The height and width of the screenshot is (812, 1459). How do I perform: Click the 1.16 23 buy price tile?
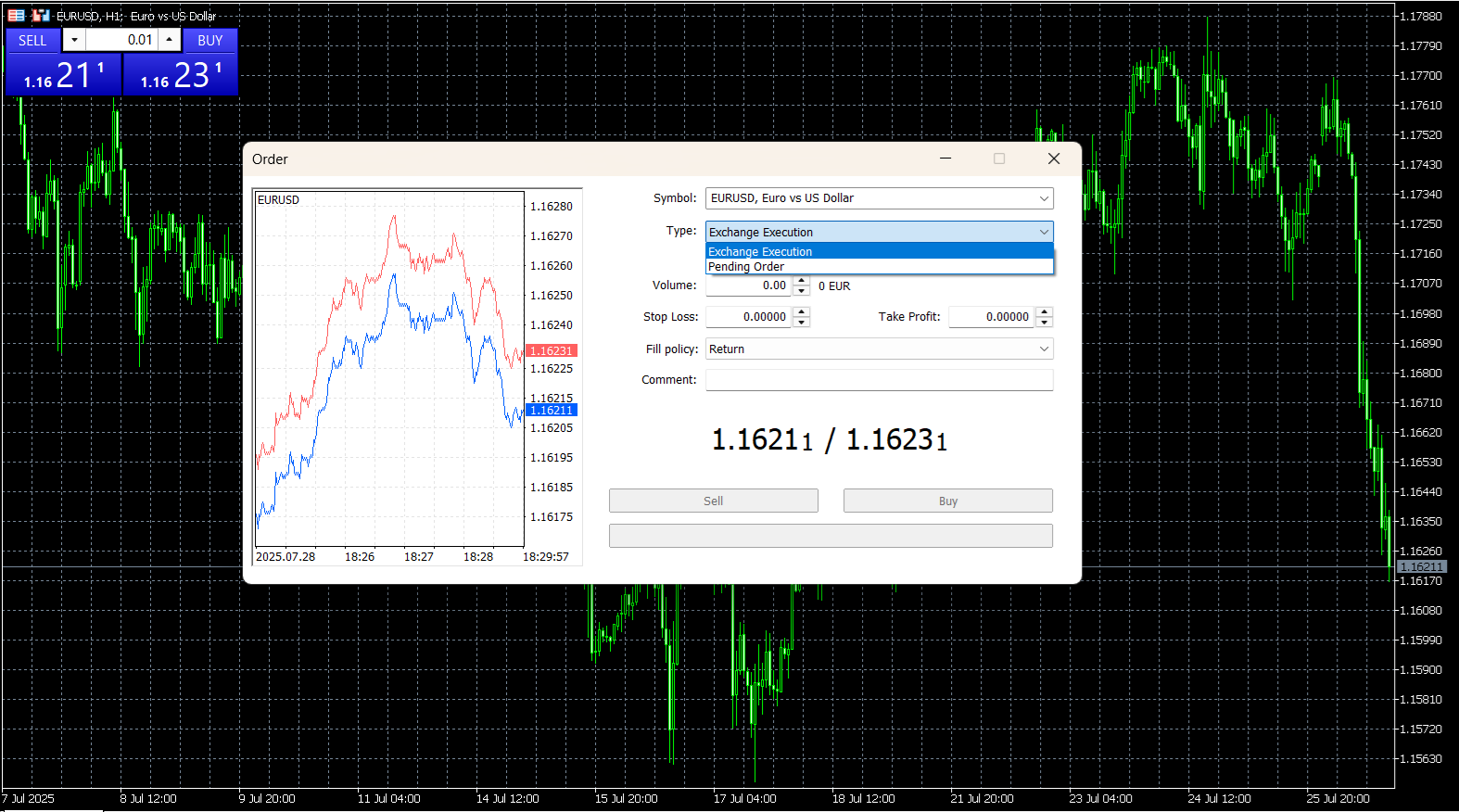[181, 74]
